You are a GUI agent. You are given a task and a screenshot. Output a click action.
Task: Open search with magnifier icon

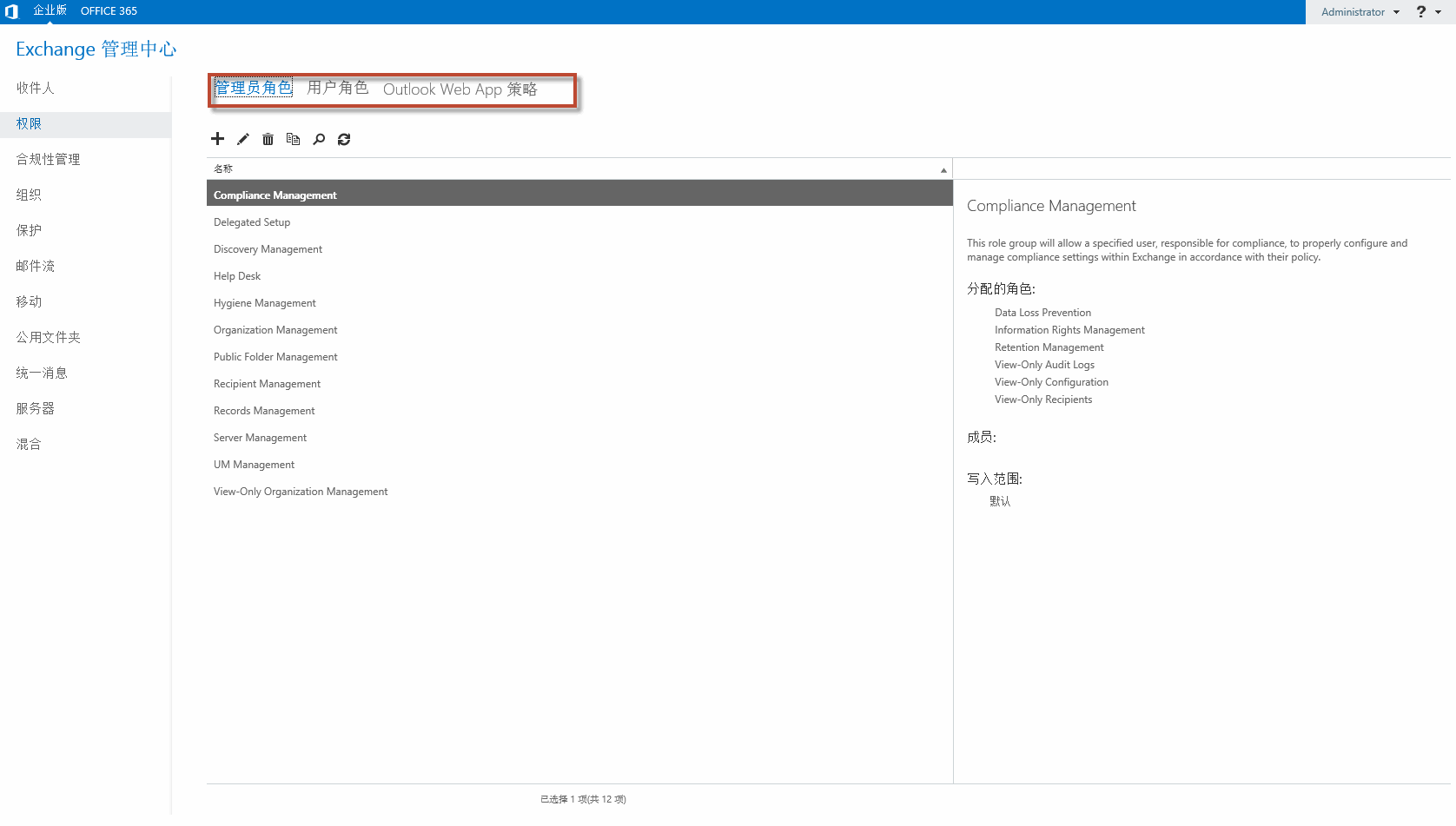tap(319, 139)
